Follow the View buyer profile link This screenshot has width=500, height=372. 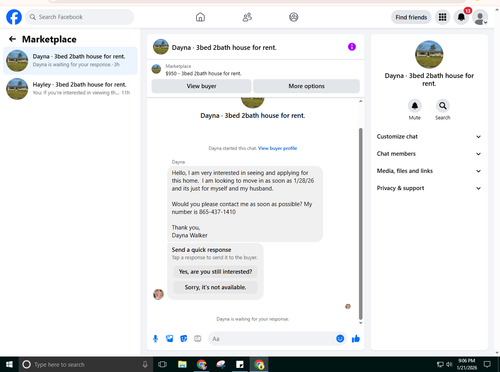[x=277, y=148]
